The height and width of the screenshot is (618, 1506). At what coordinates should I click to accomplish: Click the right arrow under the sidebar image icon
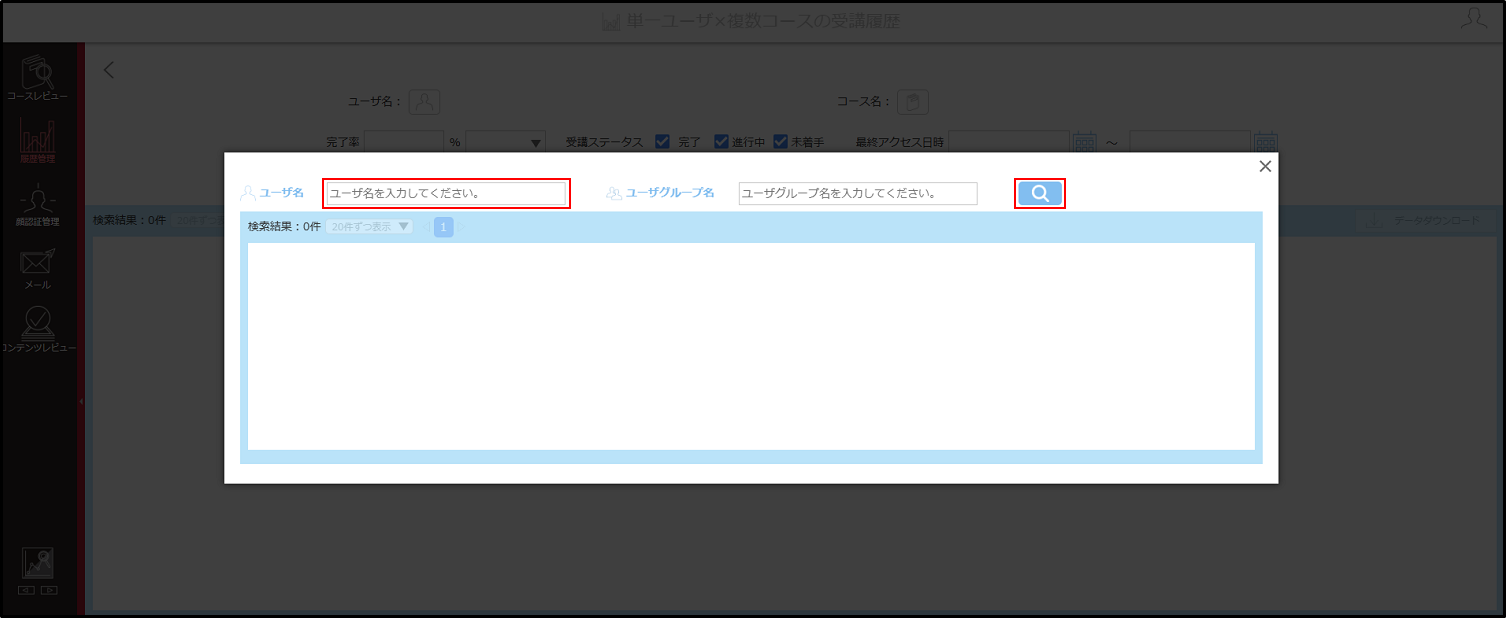click(x=49, y=590)
